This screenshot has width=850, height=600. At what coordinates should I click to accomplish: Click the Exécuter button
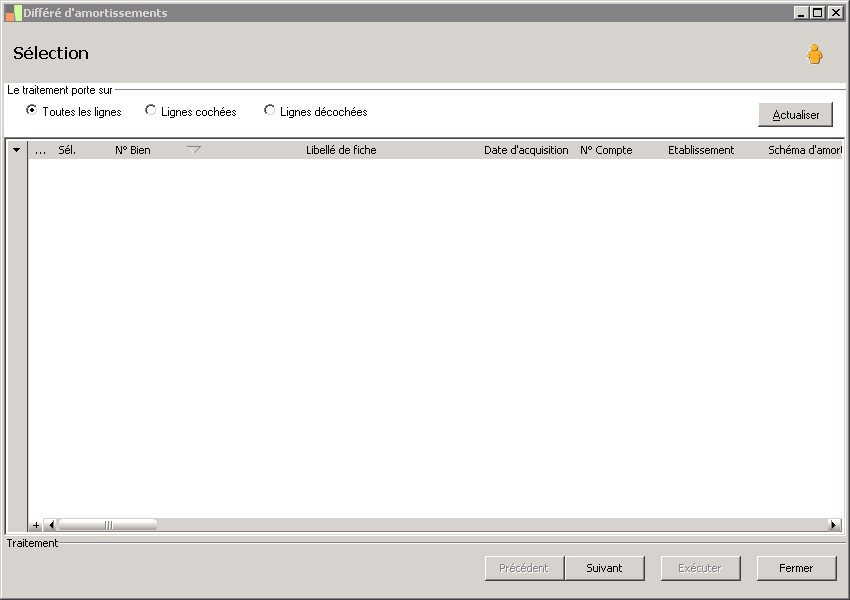[700, 568]
